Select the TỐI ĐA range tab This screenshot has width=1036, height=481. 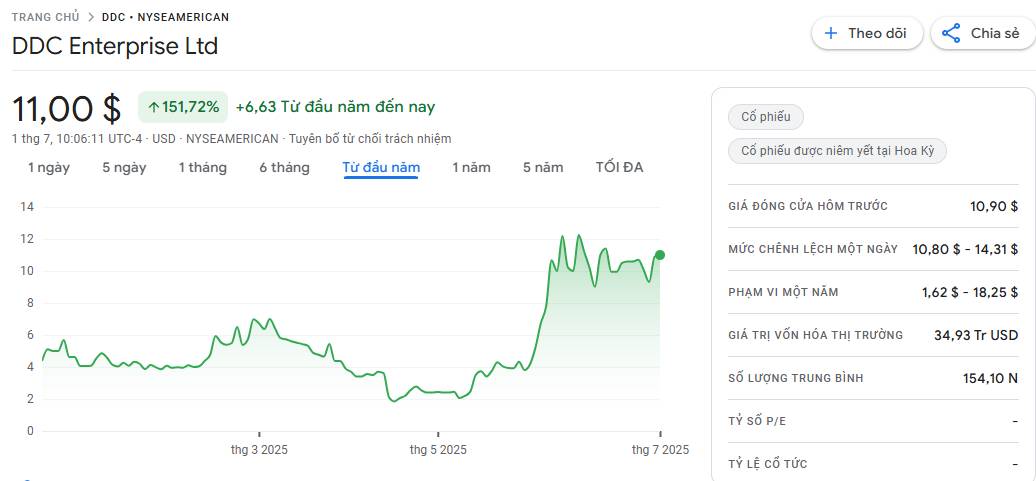[619, 168]
